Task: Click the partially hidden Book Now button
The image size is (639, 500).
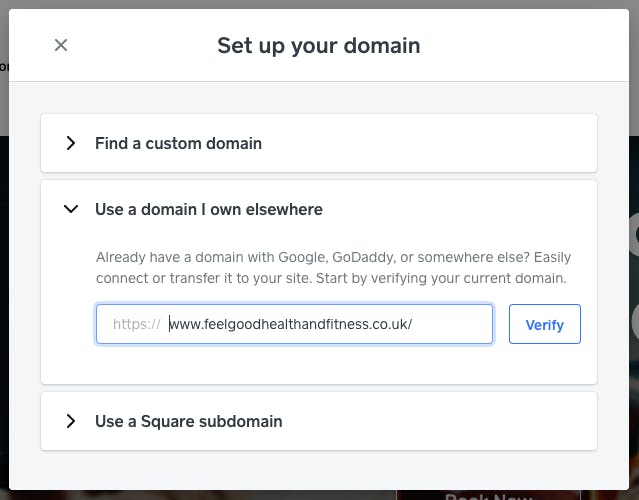Action: point(488,496)
